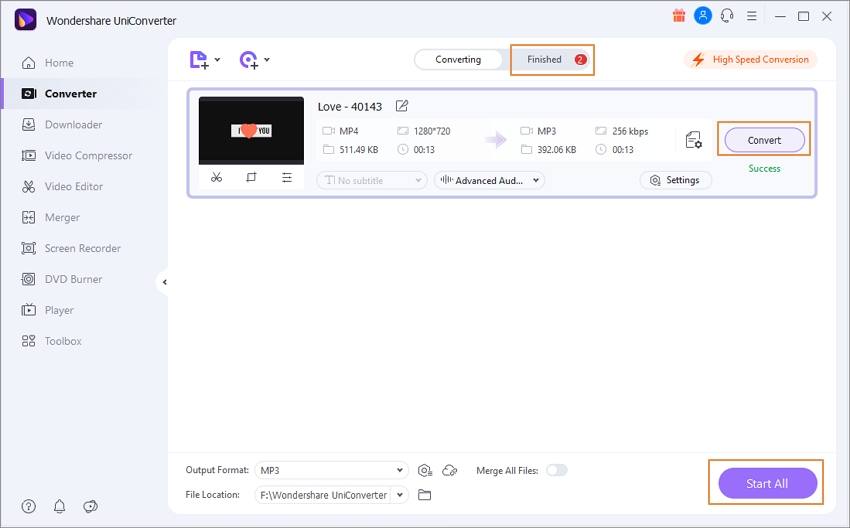This screenshot has height=528, width=850.
Task: Click the Love - 40143 file name
Action: click(x=350, y=107)
